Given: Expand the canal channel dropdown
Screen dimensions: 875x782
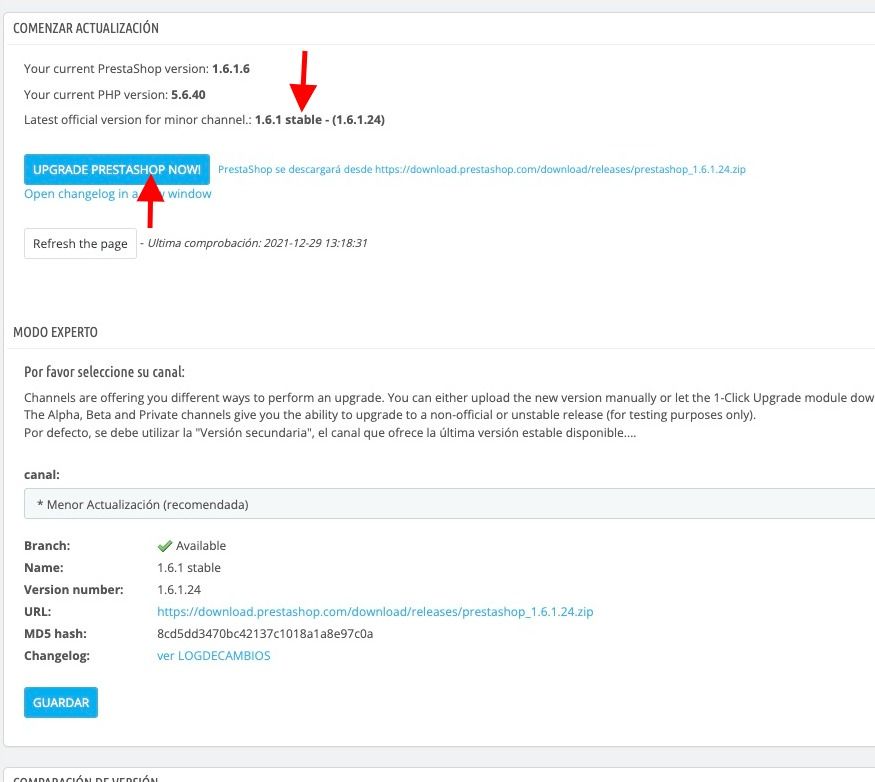Looking at the screenshot, I should point(449,504).
